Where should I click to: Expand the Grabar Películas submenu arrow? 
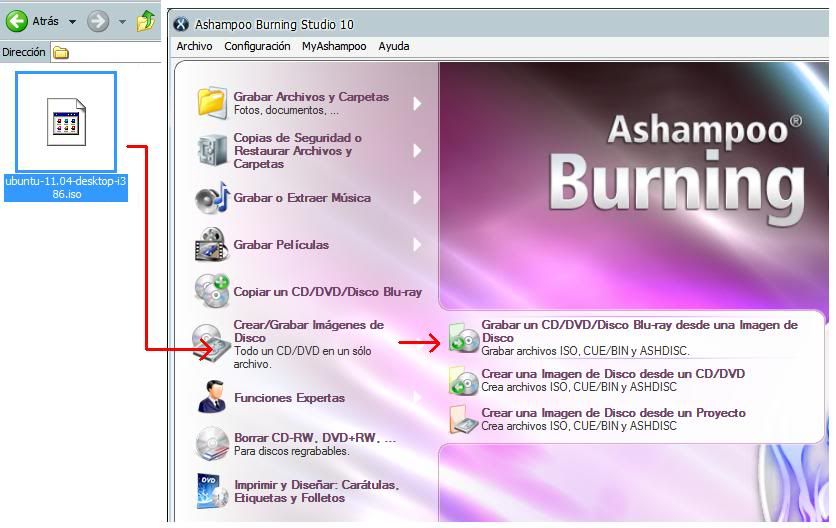click(417, 245)
